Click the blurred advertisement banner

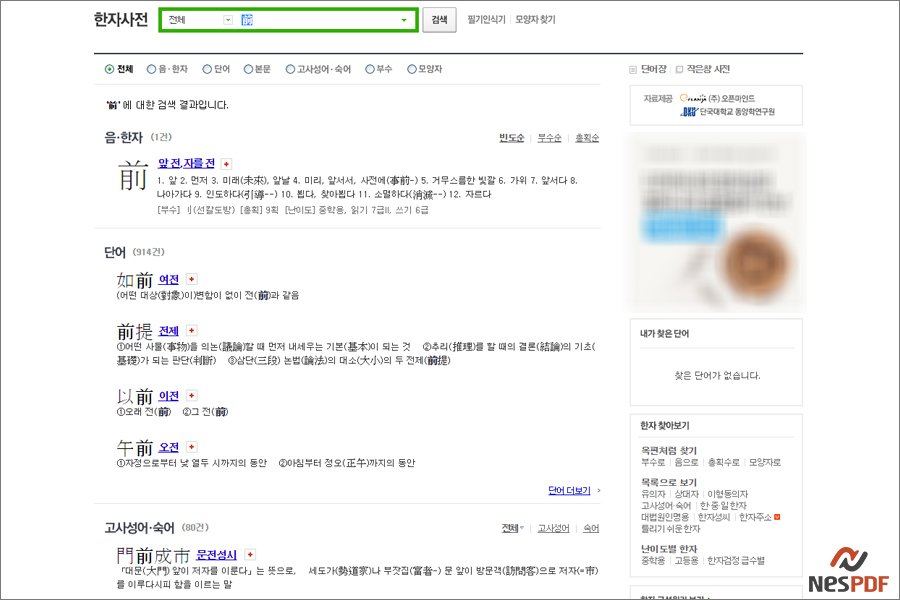click(716, 223)
